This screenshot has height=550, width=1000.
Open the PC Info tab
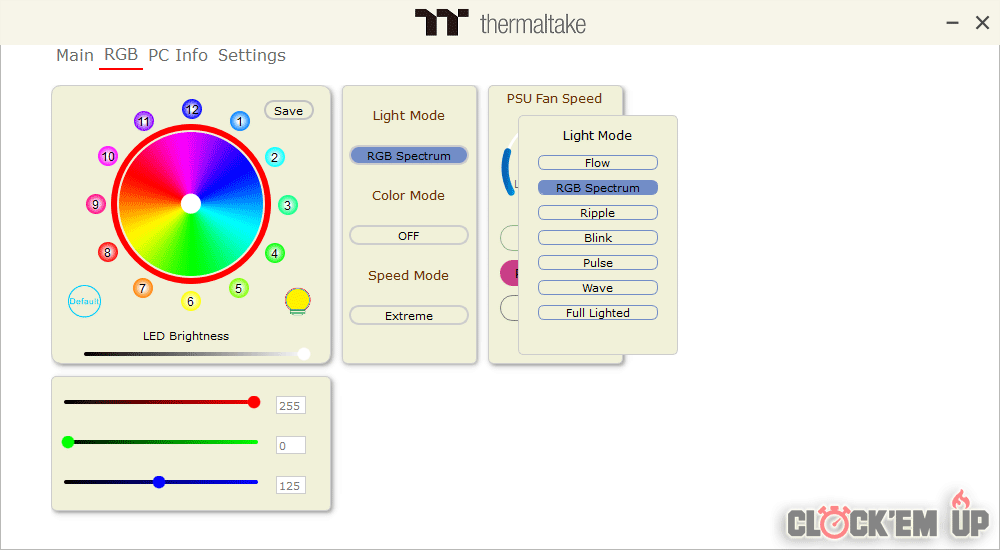coord(178,56)
